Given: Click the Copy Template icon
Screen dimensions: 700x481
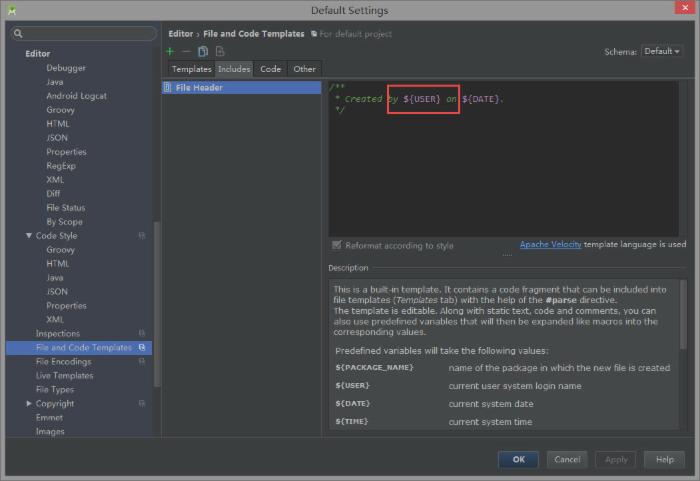Looking at the screenshot, I should coord(203,51).
